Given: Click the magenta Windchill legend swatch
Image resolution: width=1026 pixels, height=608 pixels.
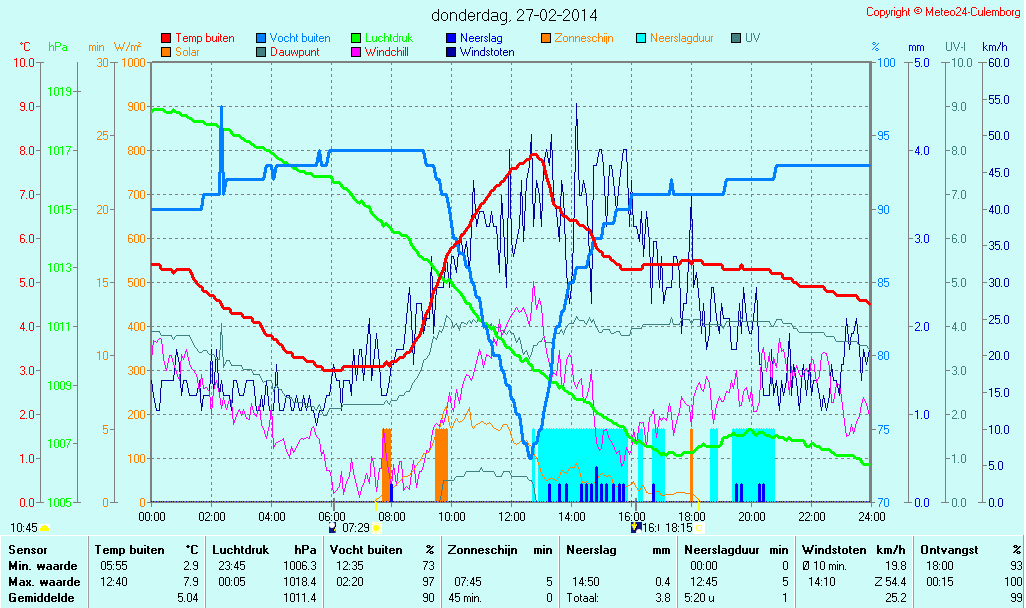Looking at the screenshot, I should tap(355, 52).
